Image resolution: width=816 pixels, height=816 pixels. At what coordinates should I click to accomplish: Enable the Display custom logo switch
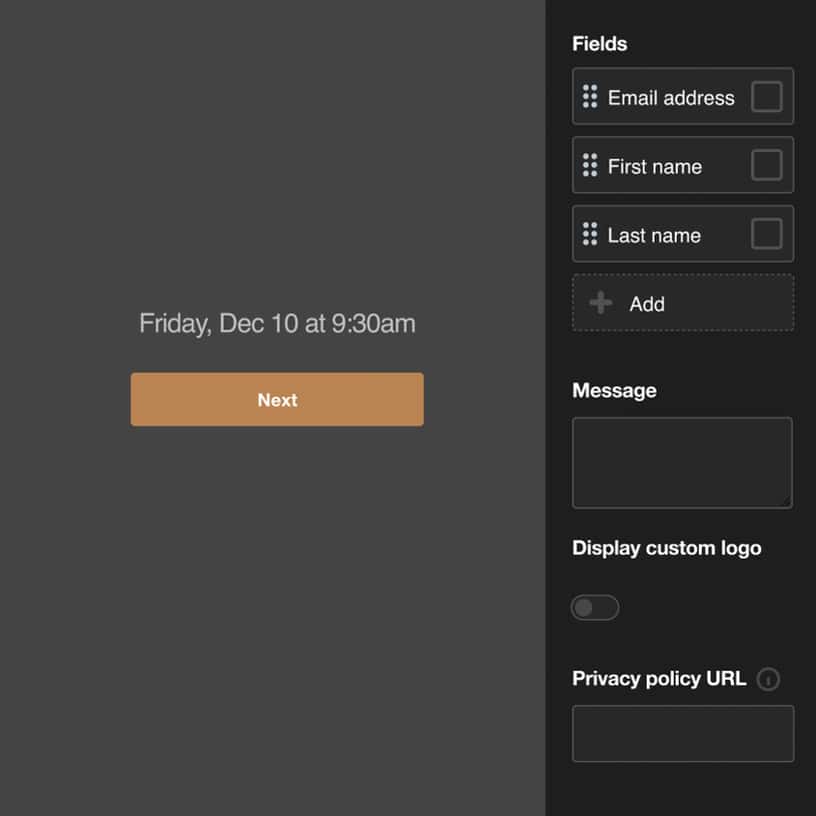coord(595,607)
